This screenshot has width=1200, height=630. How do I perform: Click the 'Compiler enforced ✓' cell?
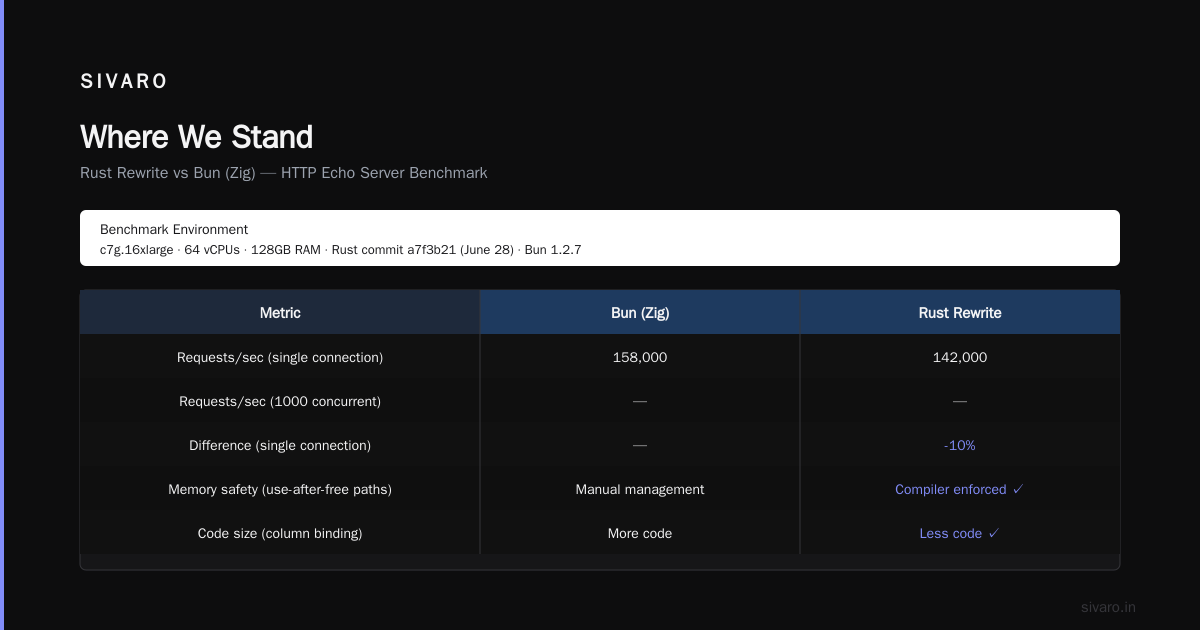(x=960, y=489)
